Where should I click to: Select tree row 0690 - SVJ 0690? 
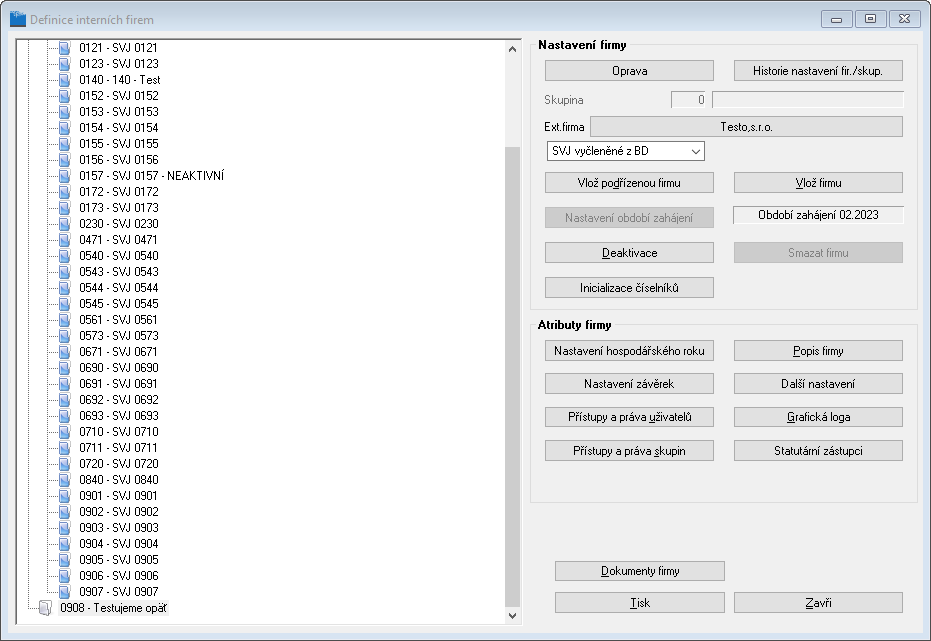119,368
